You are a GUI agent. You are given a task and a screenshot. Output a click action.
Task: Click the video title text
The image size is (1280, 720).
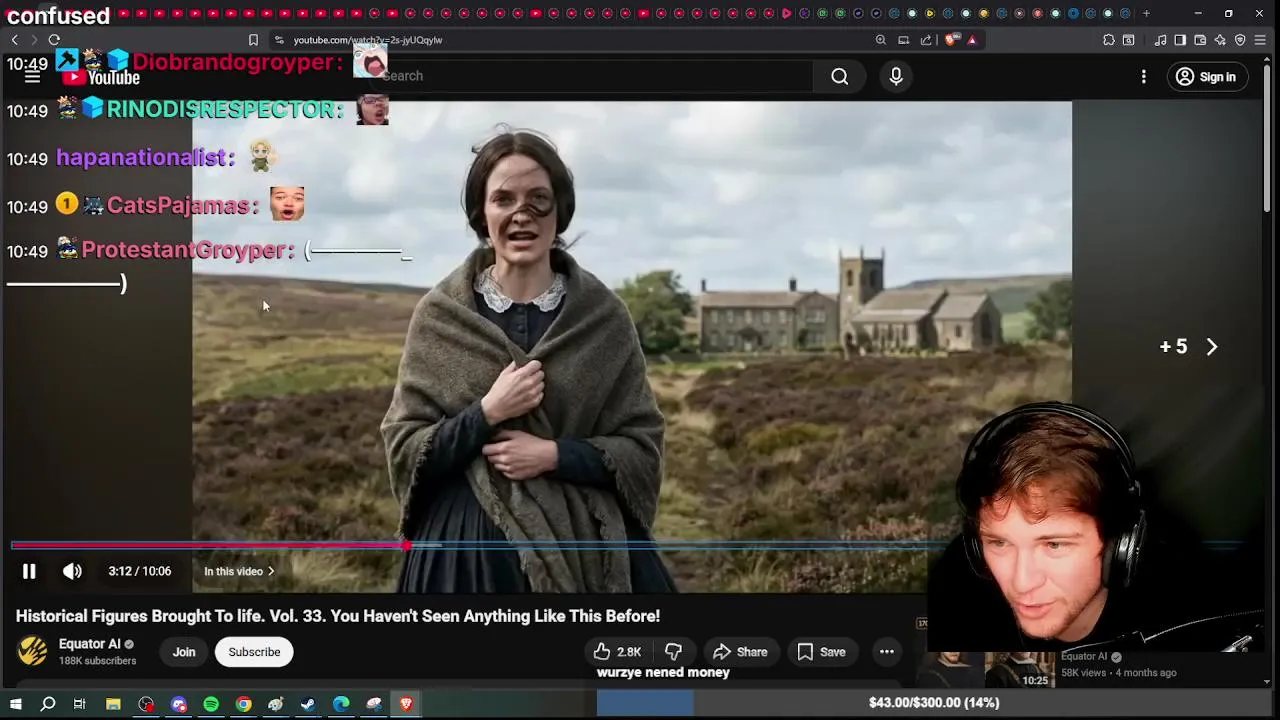tap(338, 616)
